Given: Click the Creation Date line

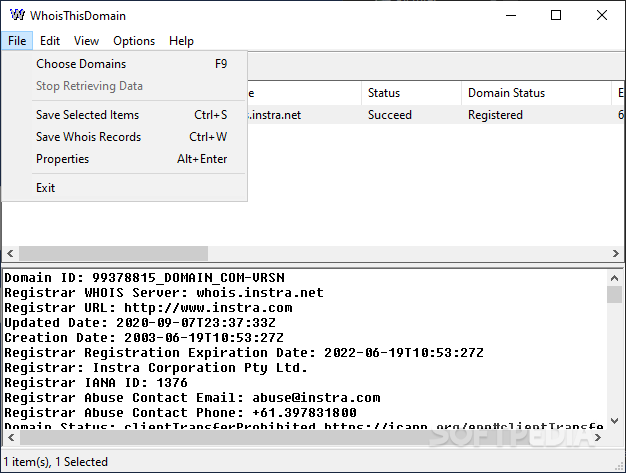Looking at the screenshot, I should coord(144,338).
